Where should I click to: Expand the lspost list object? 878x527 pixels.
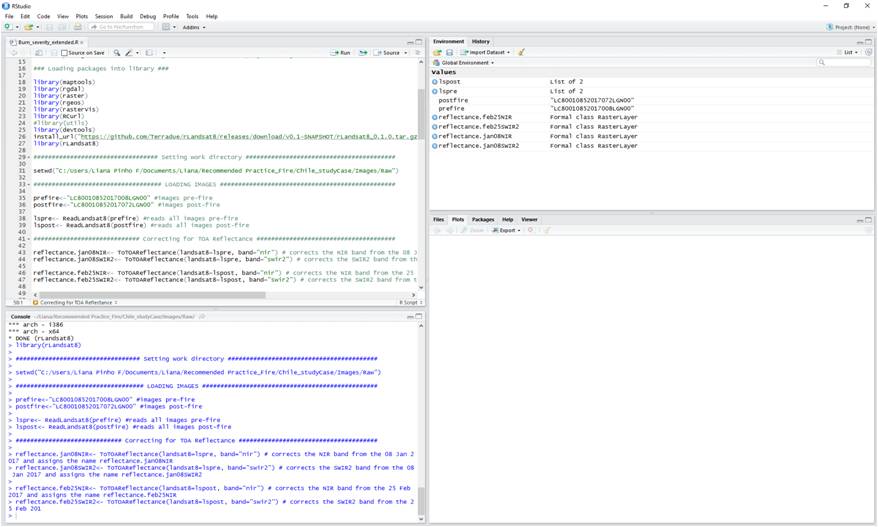tap(435, 82)
